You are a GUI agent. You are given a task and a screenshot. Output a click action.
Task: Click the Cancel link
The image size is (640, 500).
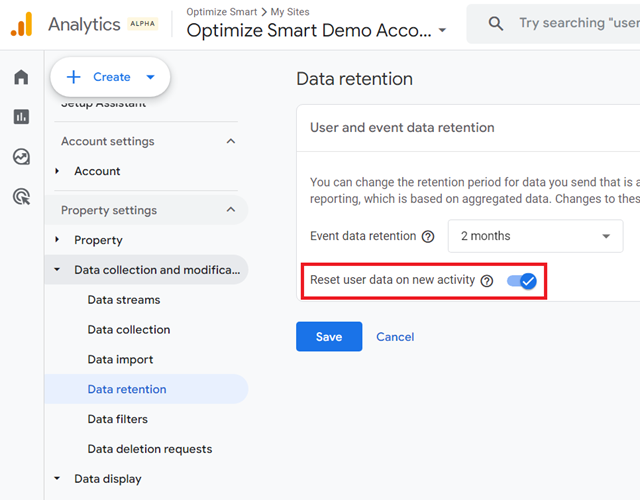(395, 337)
